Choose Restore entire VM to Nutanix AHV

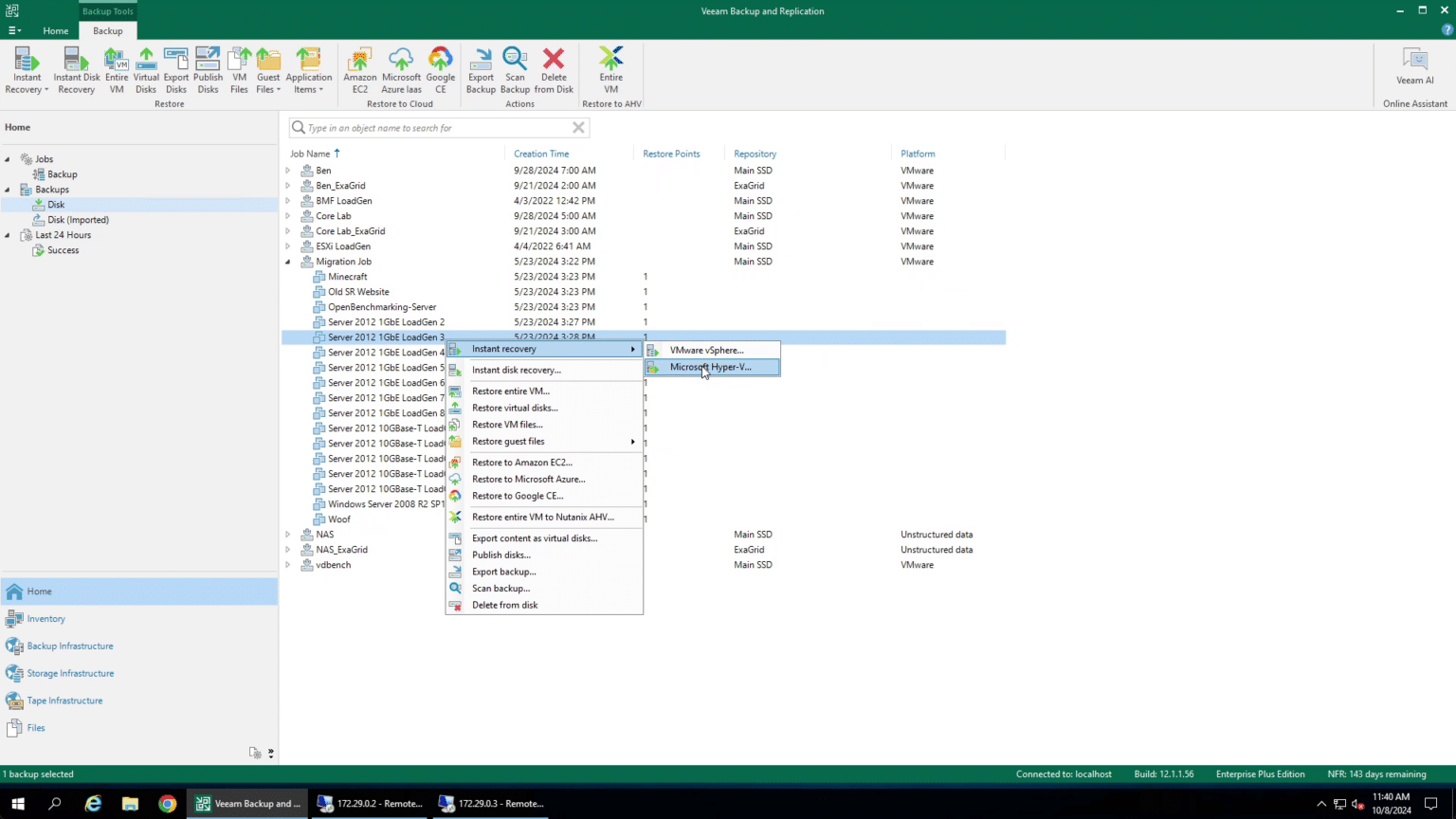(x=544, y=517)
